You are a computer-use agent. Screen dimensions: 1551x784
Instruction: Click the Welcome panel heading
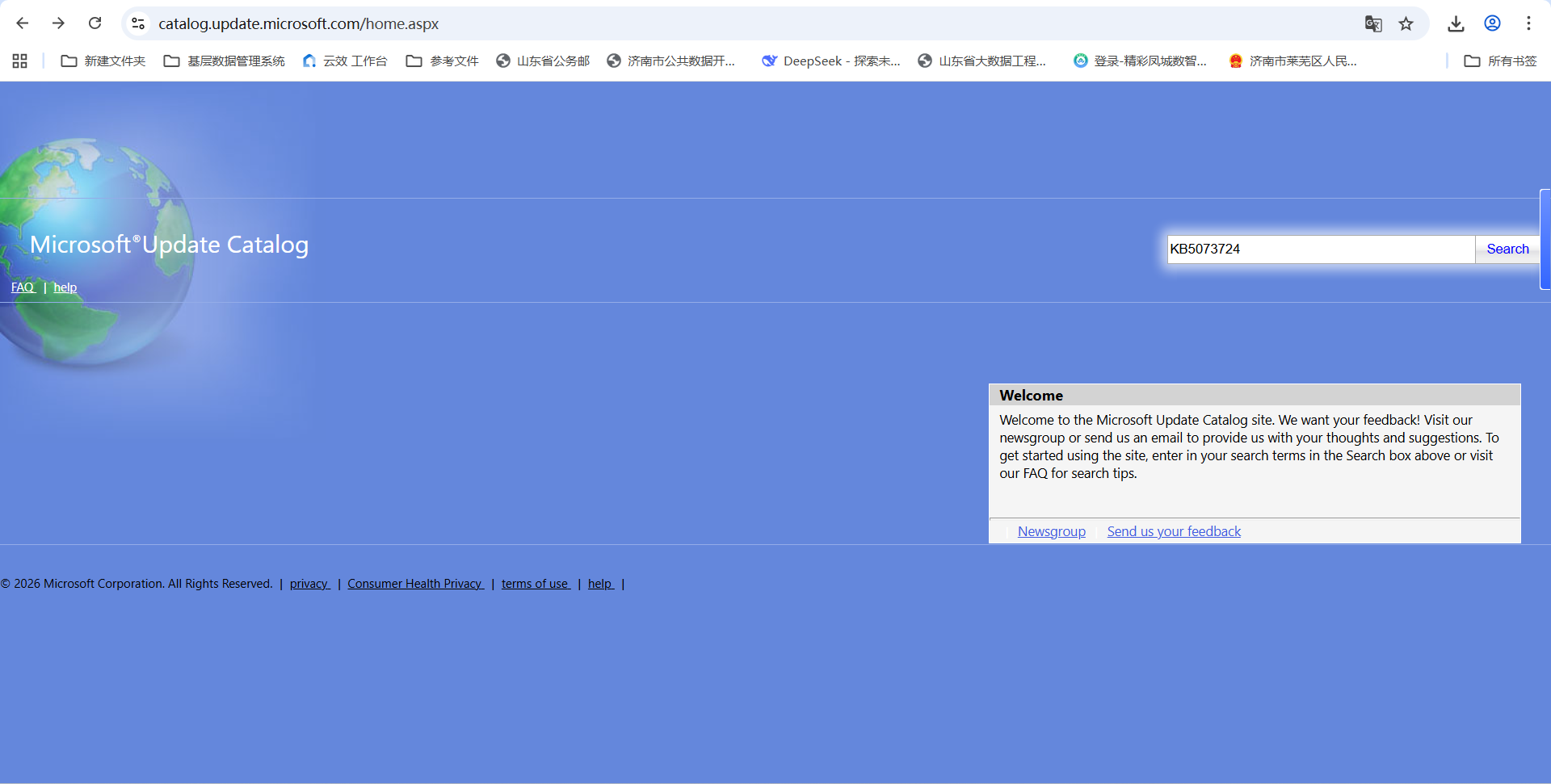click(x=1031, y=395)
